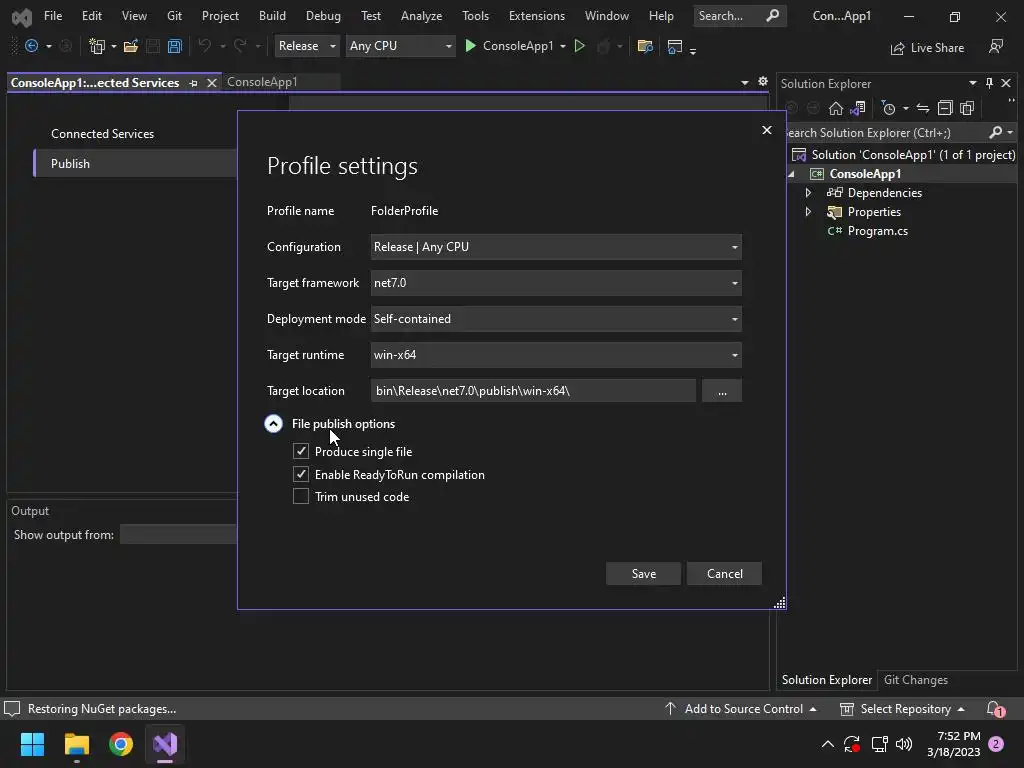
Task: Click Collapse All in Solution Explorer
Action: pyautogui.click(x=945, y=108)
